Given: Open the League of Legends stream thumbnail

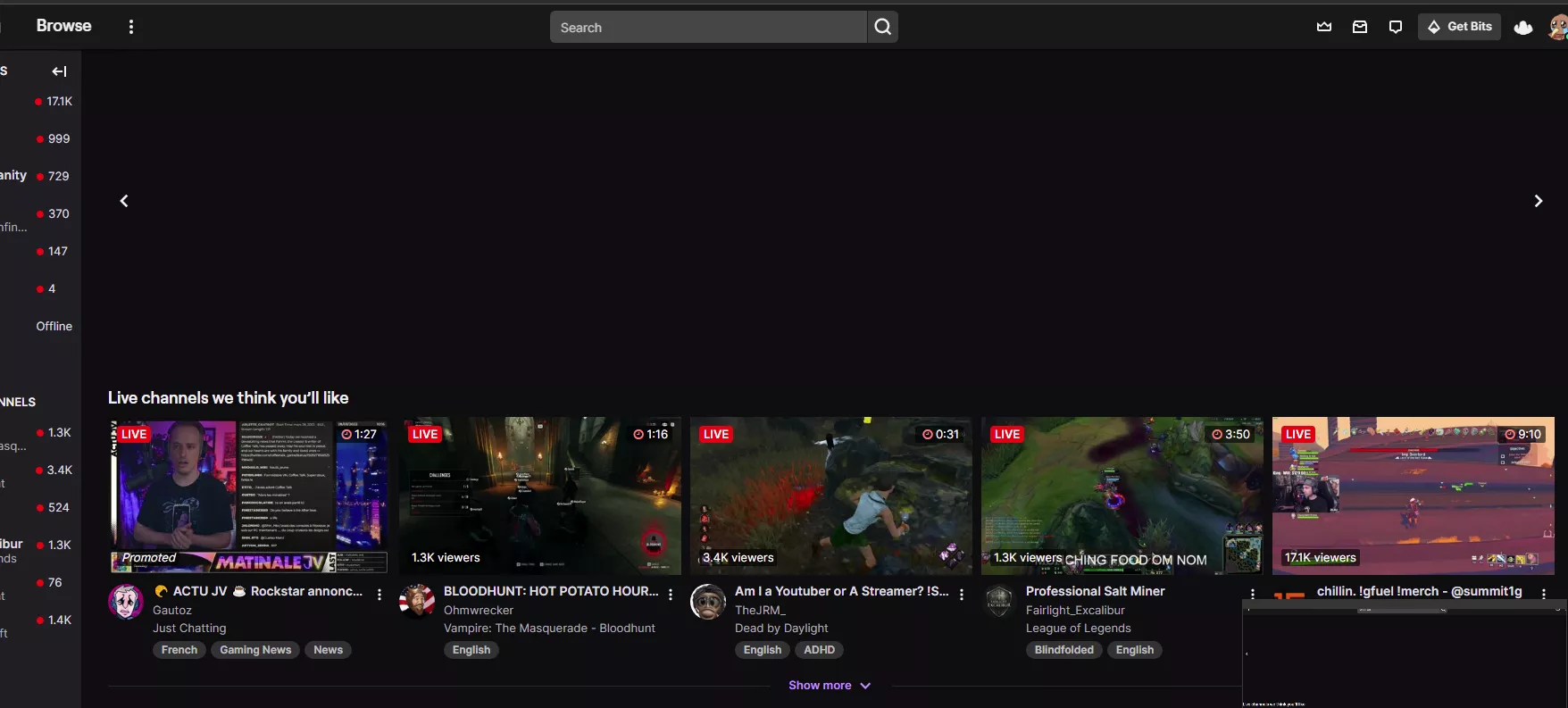Looking at the screenshot, I should pos(1122,496).
